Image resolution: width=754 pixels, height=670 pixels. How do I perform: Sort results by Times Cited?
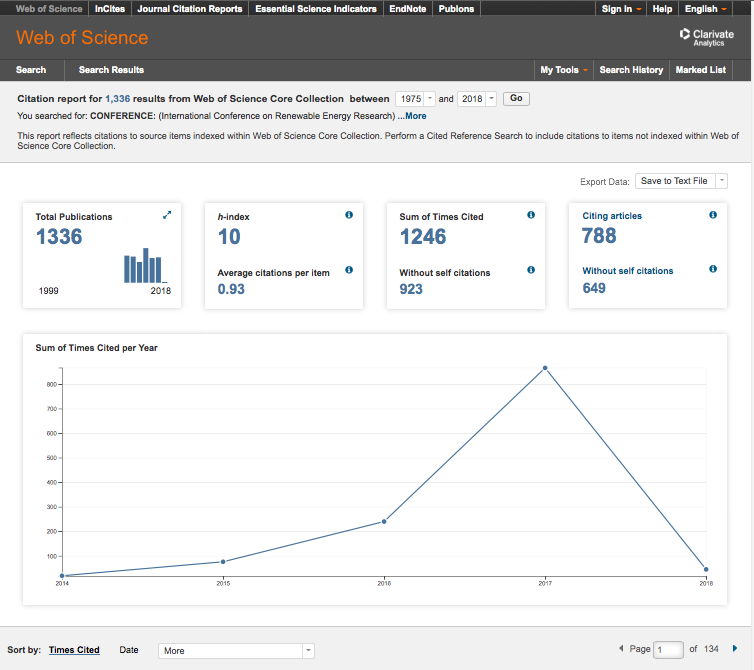click(x=74, y=650)
